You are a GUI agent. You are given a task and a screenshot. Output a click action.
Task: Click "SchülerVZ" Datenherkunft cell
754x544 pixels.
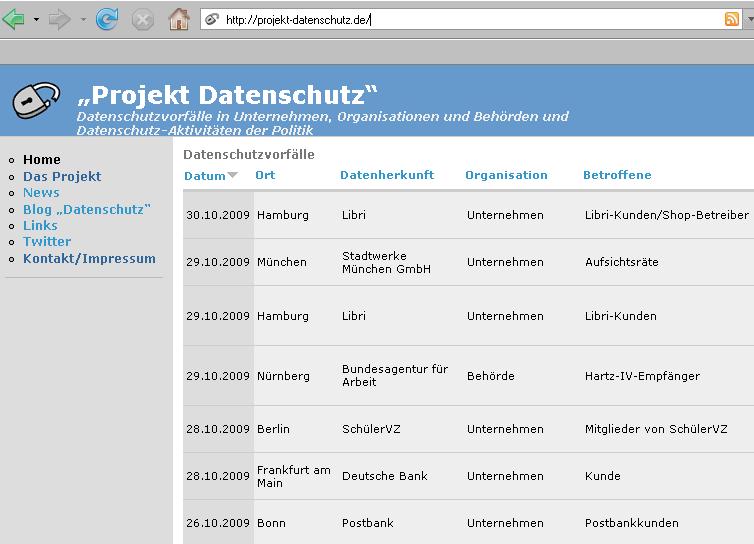coord(371,429)
